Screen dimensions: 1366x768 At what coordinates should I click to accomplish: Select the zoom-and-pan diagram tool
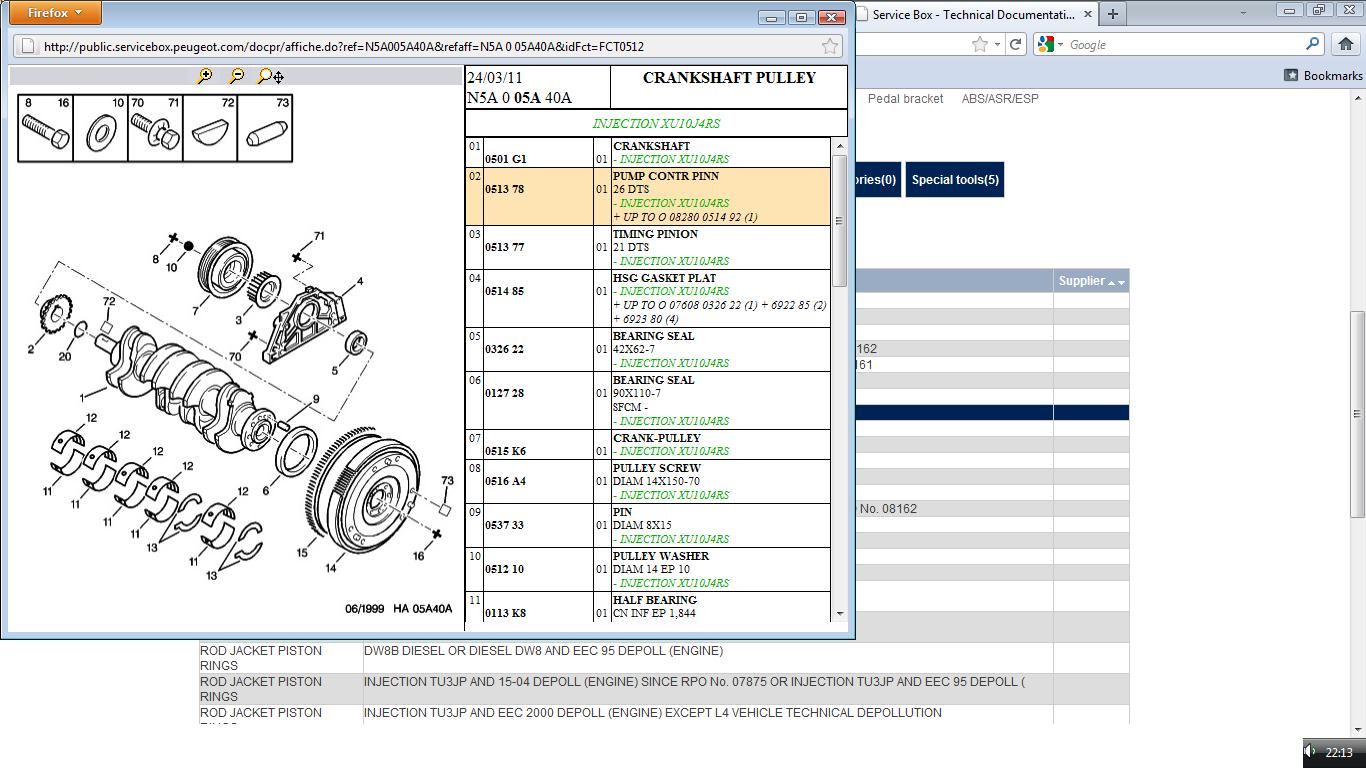[x=270, y=76]
